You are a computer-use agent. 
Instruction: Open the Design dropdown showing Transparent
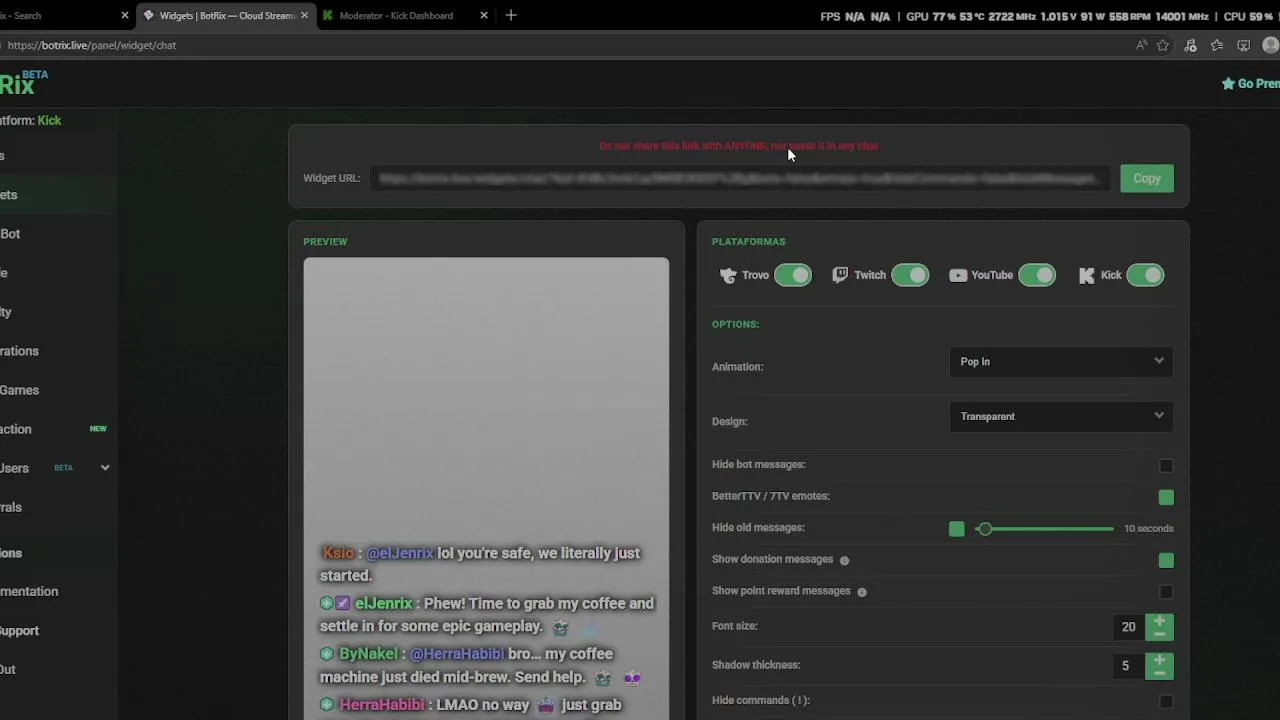[1061, 417]
